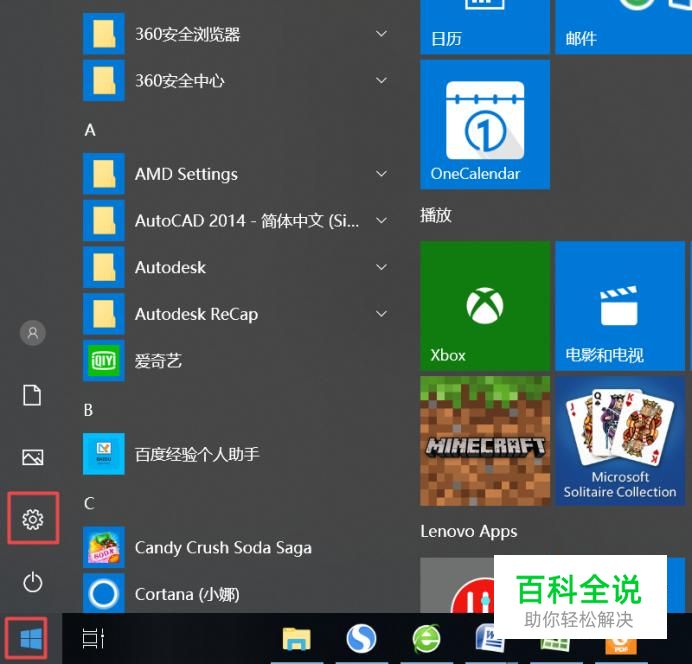Open 360 browser from the taskbar
692x664 pixels.
point(426,638)
